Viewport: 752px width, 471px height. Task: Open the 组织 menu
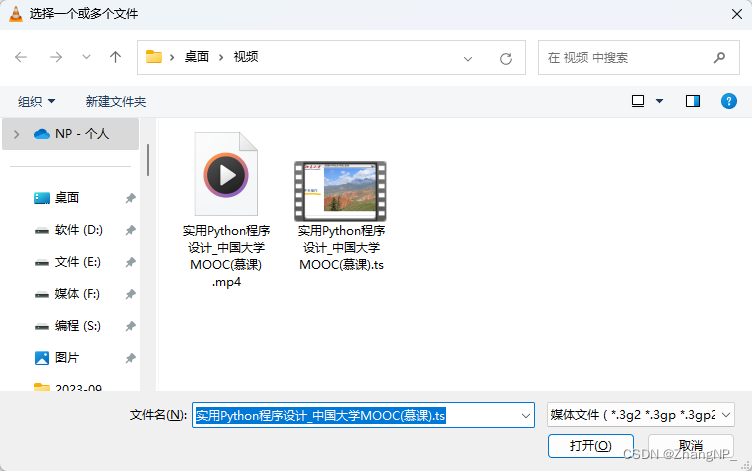pos(36,102)
